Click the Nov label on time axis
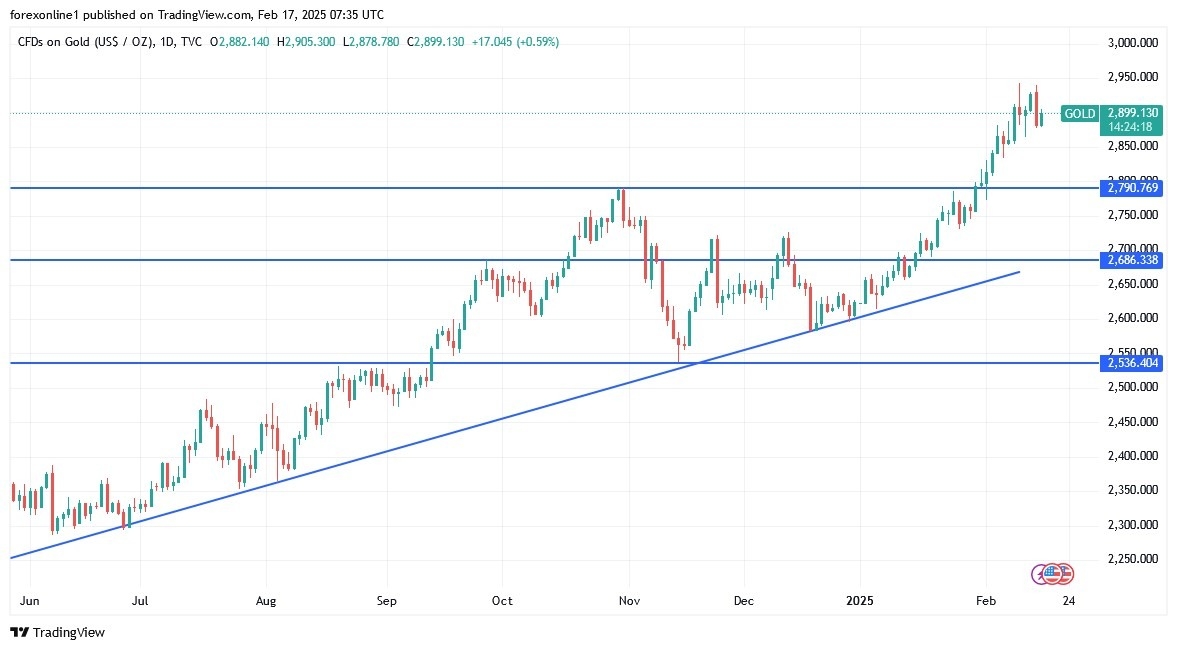Viewport: 1177px width, 650px height. 629,601
